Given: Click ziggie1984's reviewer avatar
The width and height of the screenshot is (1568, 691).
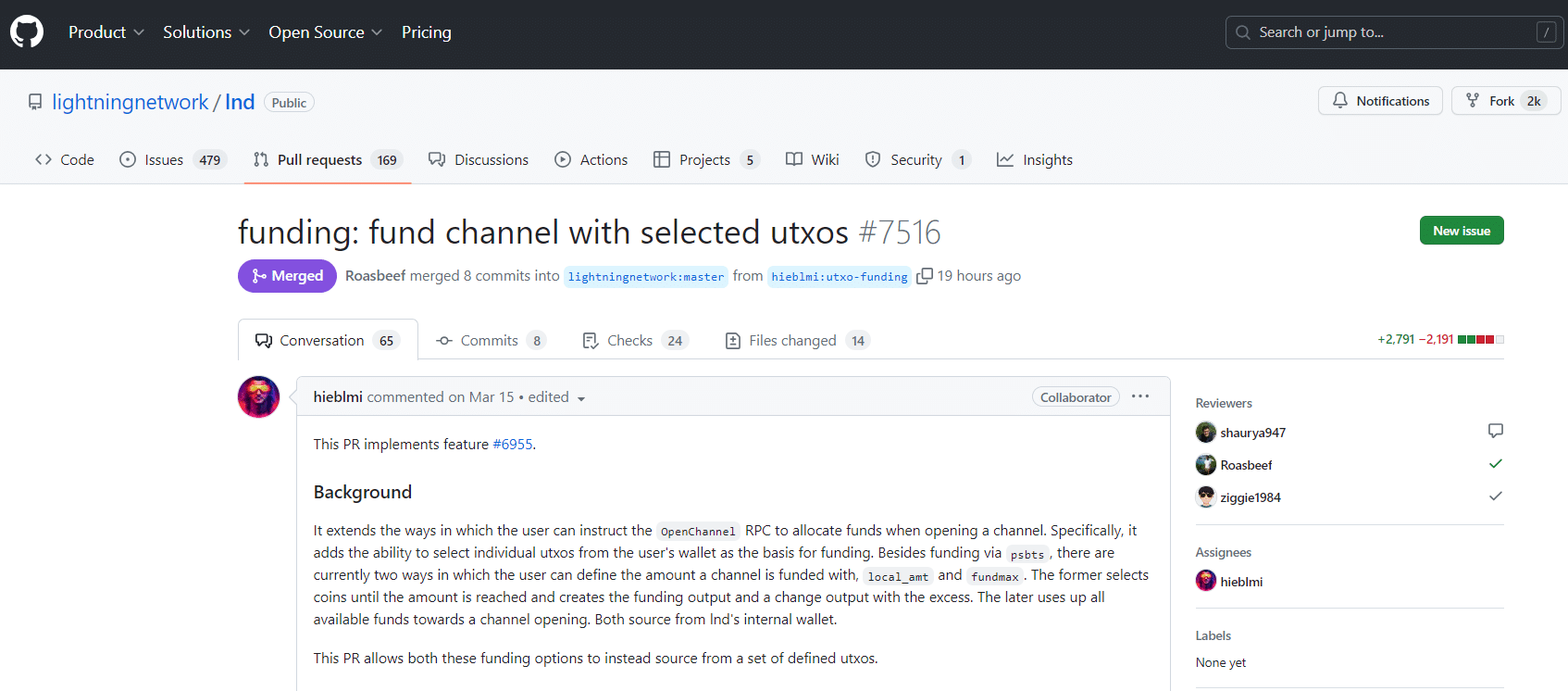Looking at the screenshot, I should coord(1206,497).
